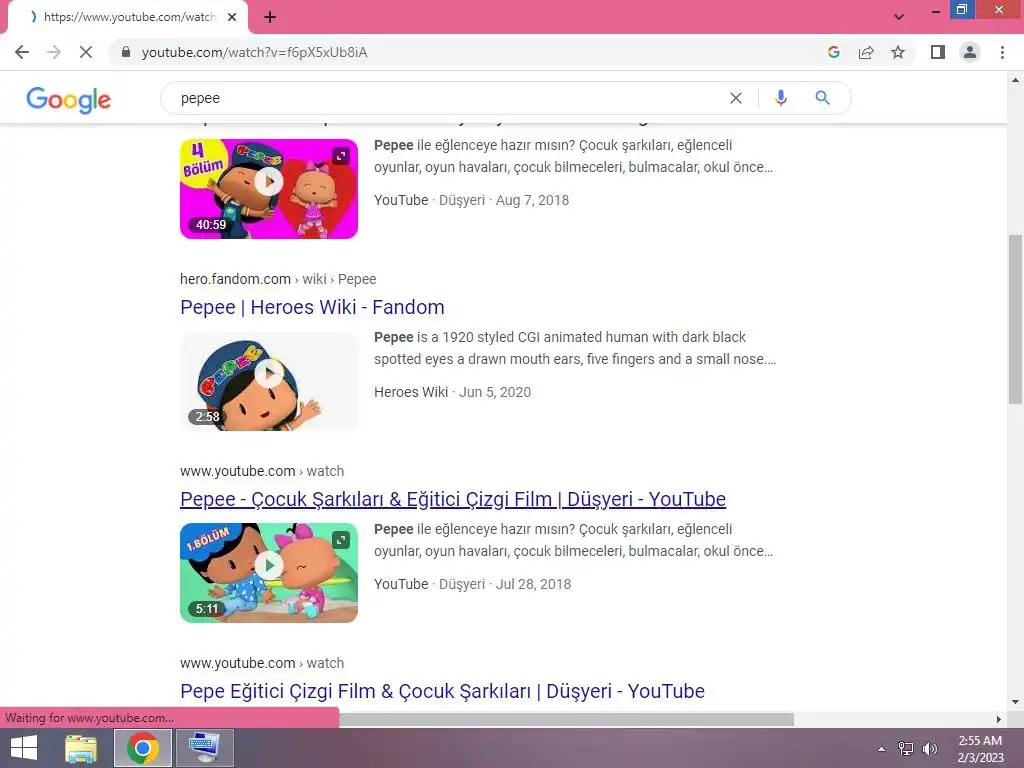Click the address bar URL
Image resolution: width=1024 pixels, height=768 pixels.
point(255,52)
